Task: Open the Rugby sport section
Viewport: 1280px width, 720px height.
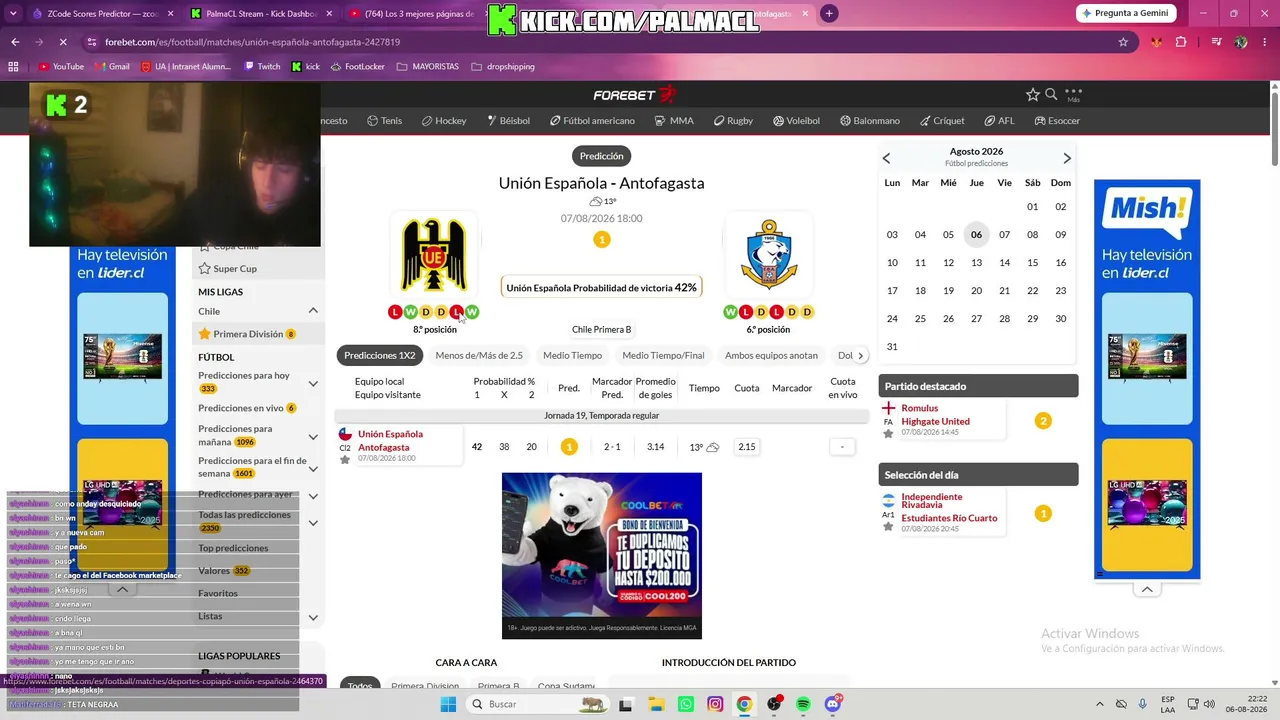Action: [x=733, y=121]
